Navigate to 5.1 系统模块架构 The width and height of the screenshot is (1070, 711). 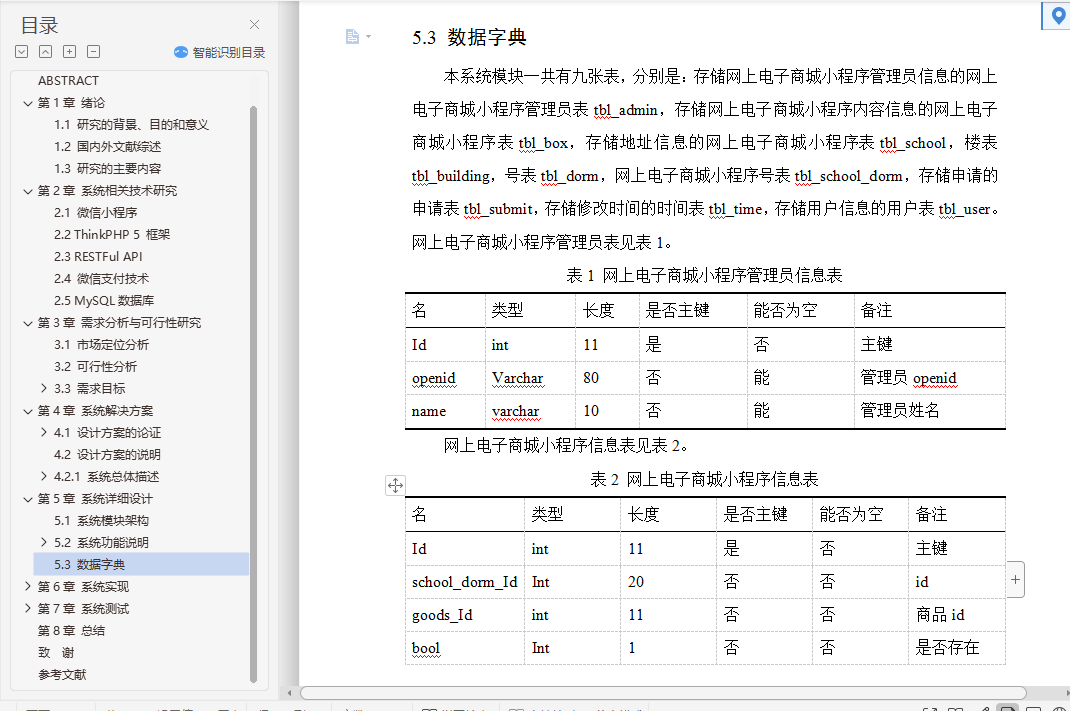[101, 521]
